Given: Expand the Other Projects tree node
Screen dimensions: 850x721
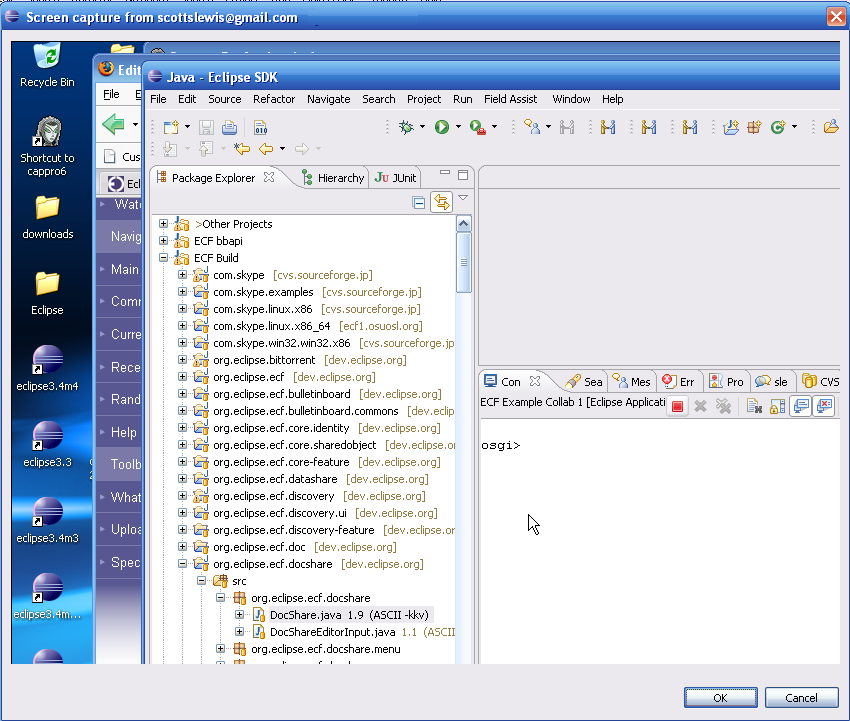Looking at the screenshot, I should 163,223.
